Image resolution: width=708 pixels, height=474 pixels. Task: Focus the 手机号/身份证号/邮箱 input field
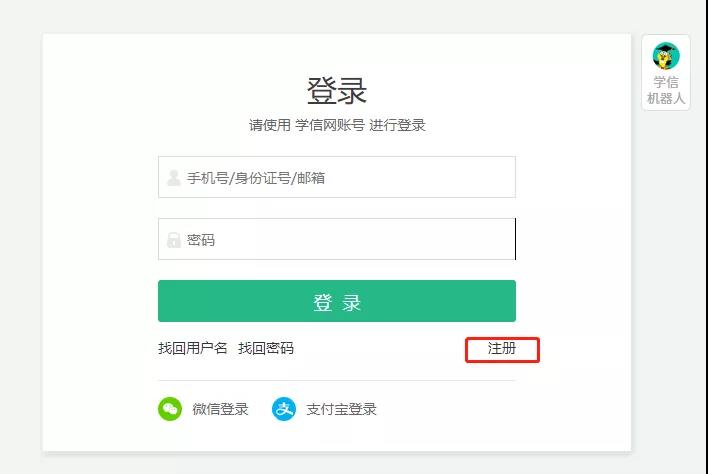click(x=337, y=177)
